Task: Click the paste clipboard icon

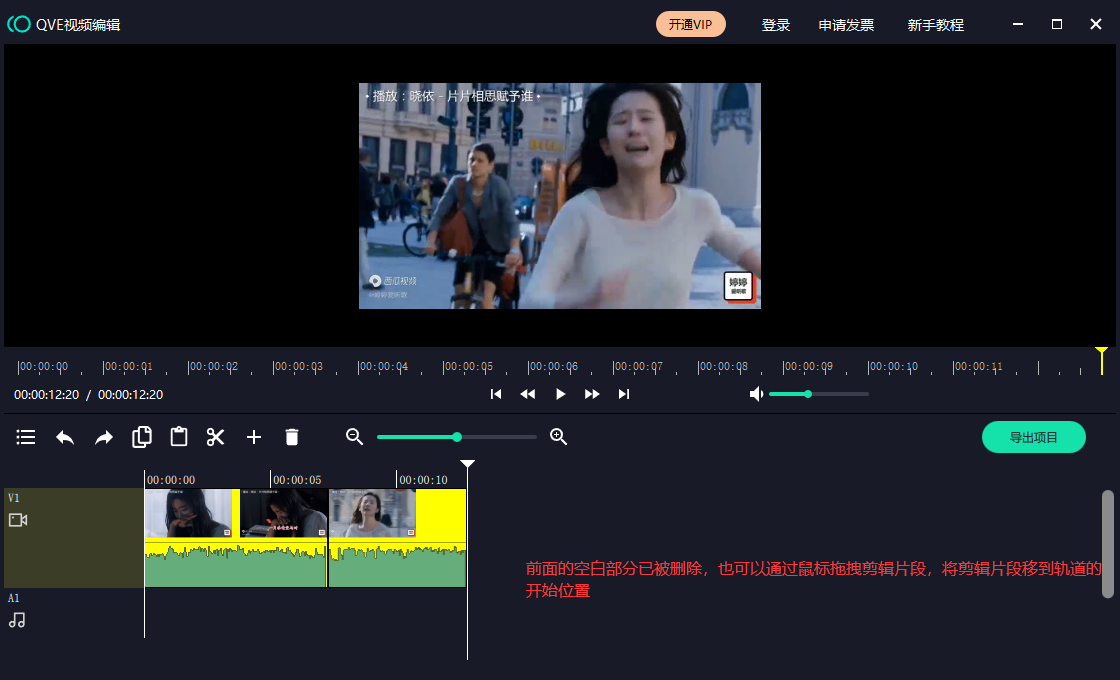Action: [x=179, y=437]
